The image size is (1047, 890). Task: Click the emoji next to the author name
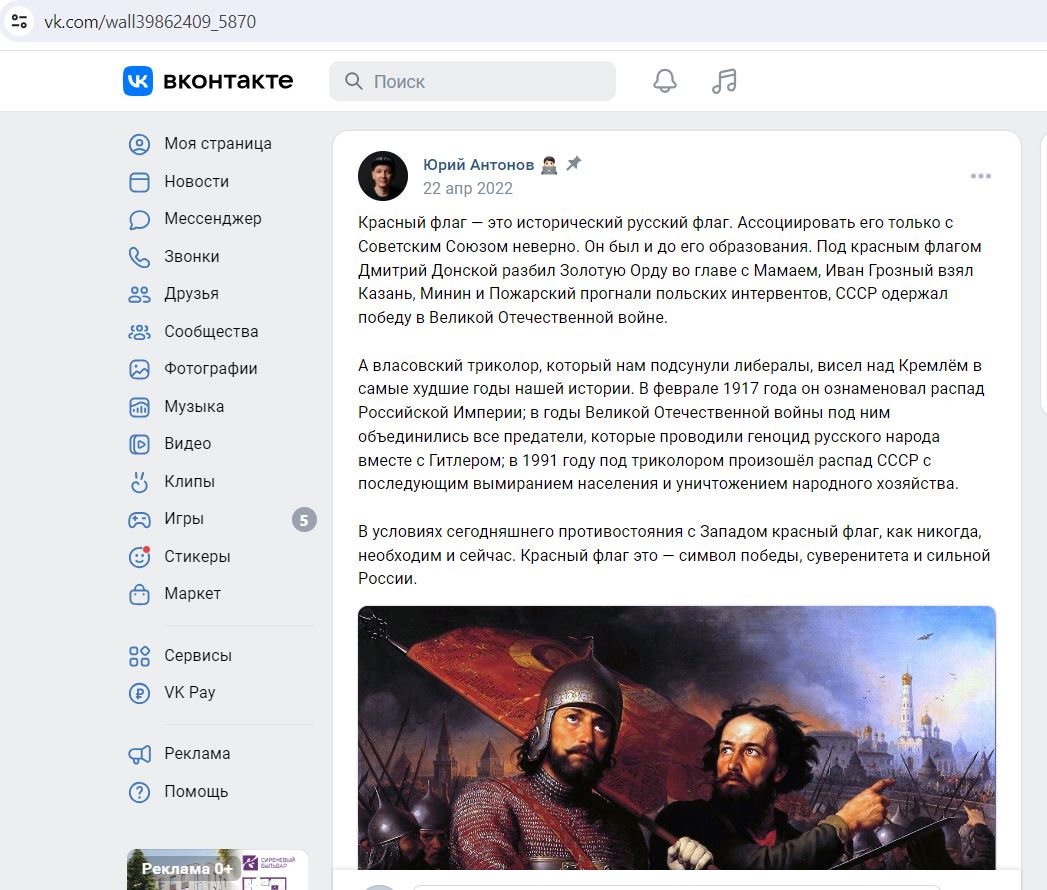tap(549, 165)
